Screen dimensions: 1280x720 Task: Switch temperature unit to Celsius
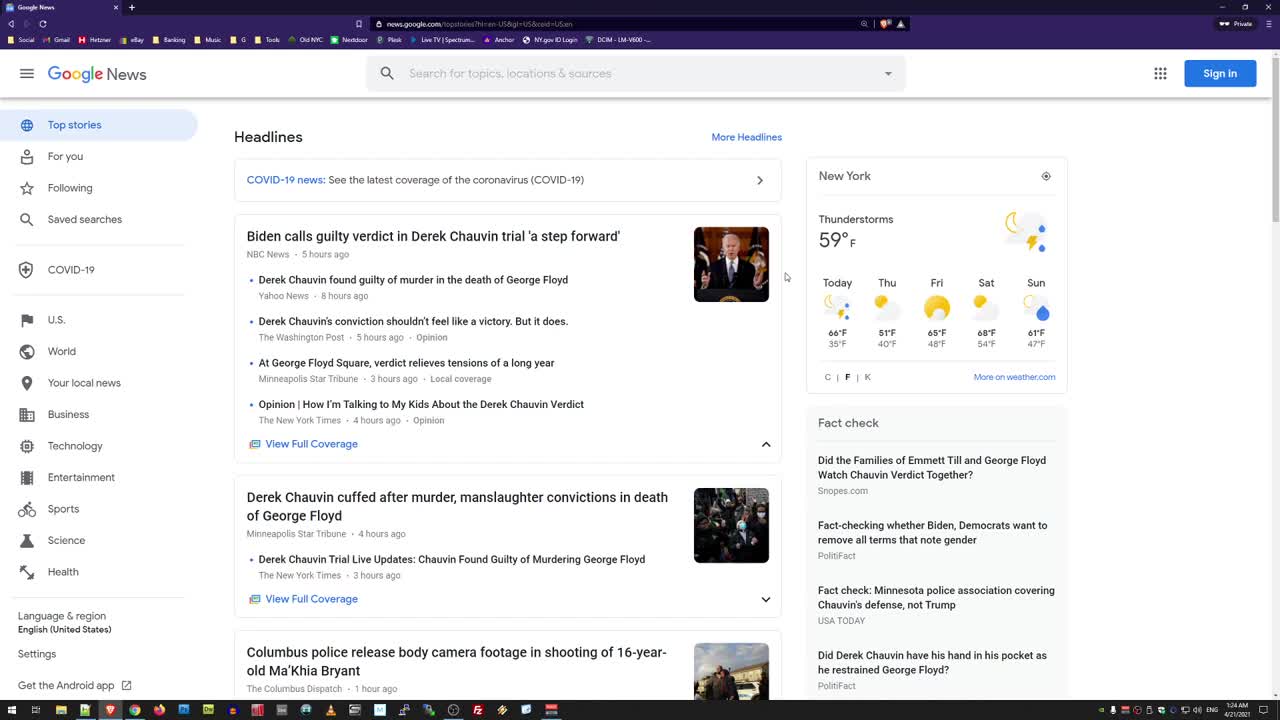click(x=828, y=377)
